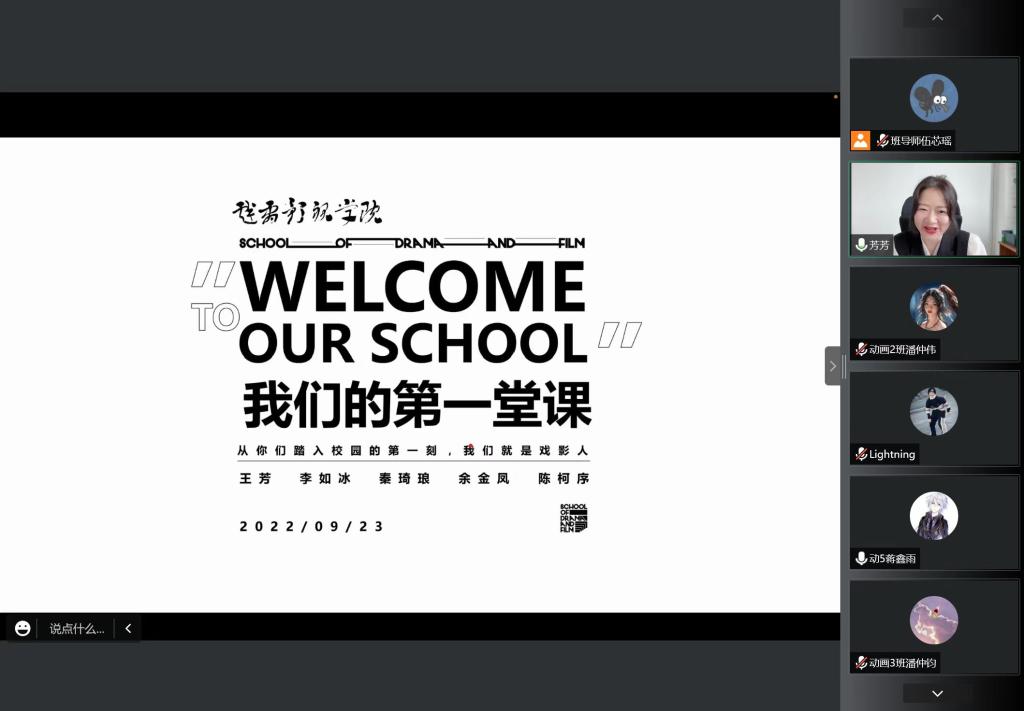Click the cloud avatar of 动画3班潘仲钧

pos(933,620)
